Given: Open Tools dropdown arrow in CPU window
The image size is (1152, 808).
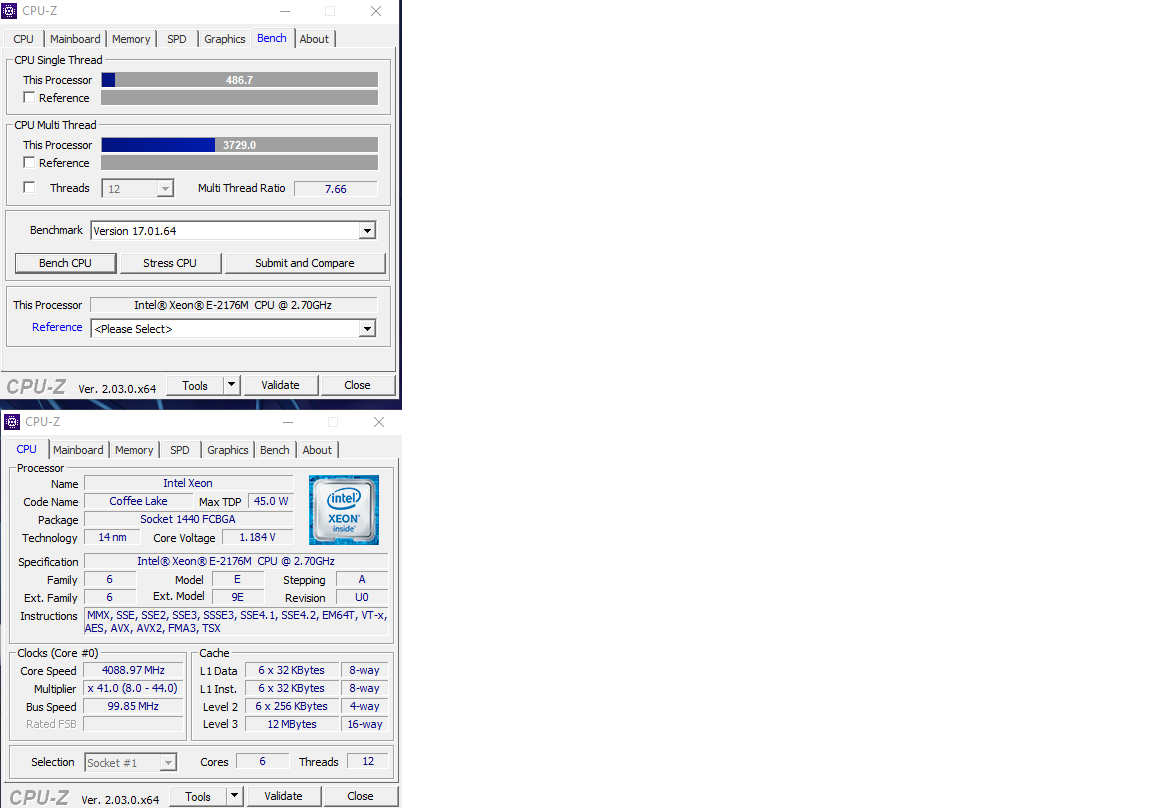Looking at the screenshot, I should point(235,796).
